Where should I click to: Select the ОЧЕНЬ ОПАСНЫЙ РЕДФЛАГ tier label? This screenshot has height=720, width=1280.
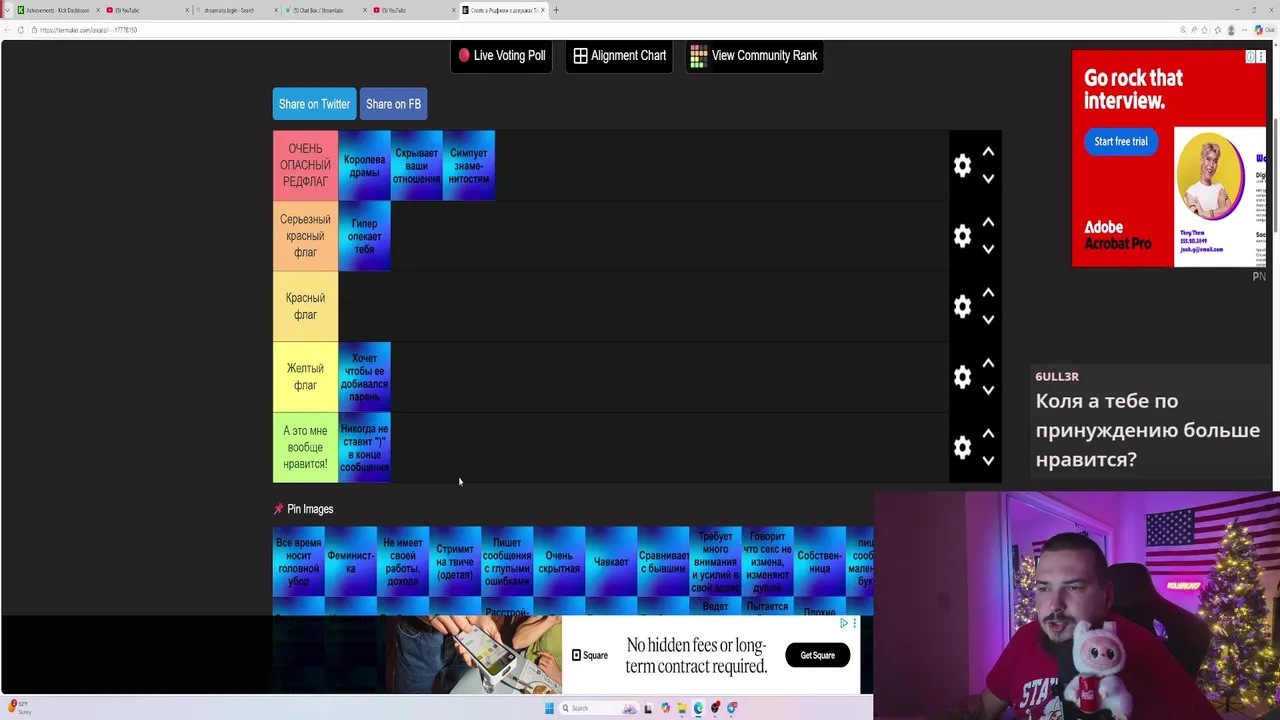coord(305,165)
